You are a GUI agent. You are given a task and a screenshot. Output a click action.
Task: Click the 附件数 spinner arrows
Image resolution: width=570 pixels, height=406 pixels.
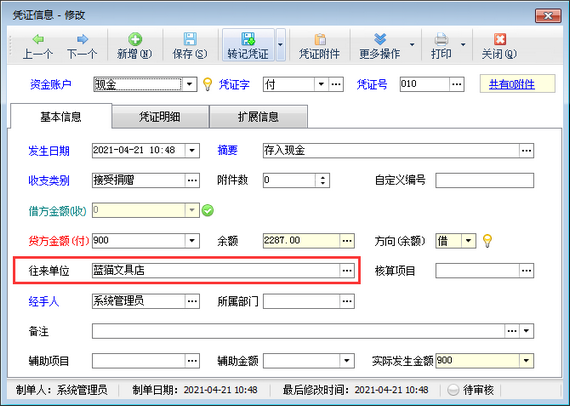pos(322,180)
